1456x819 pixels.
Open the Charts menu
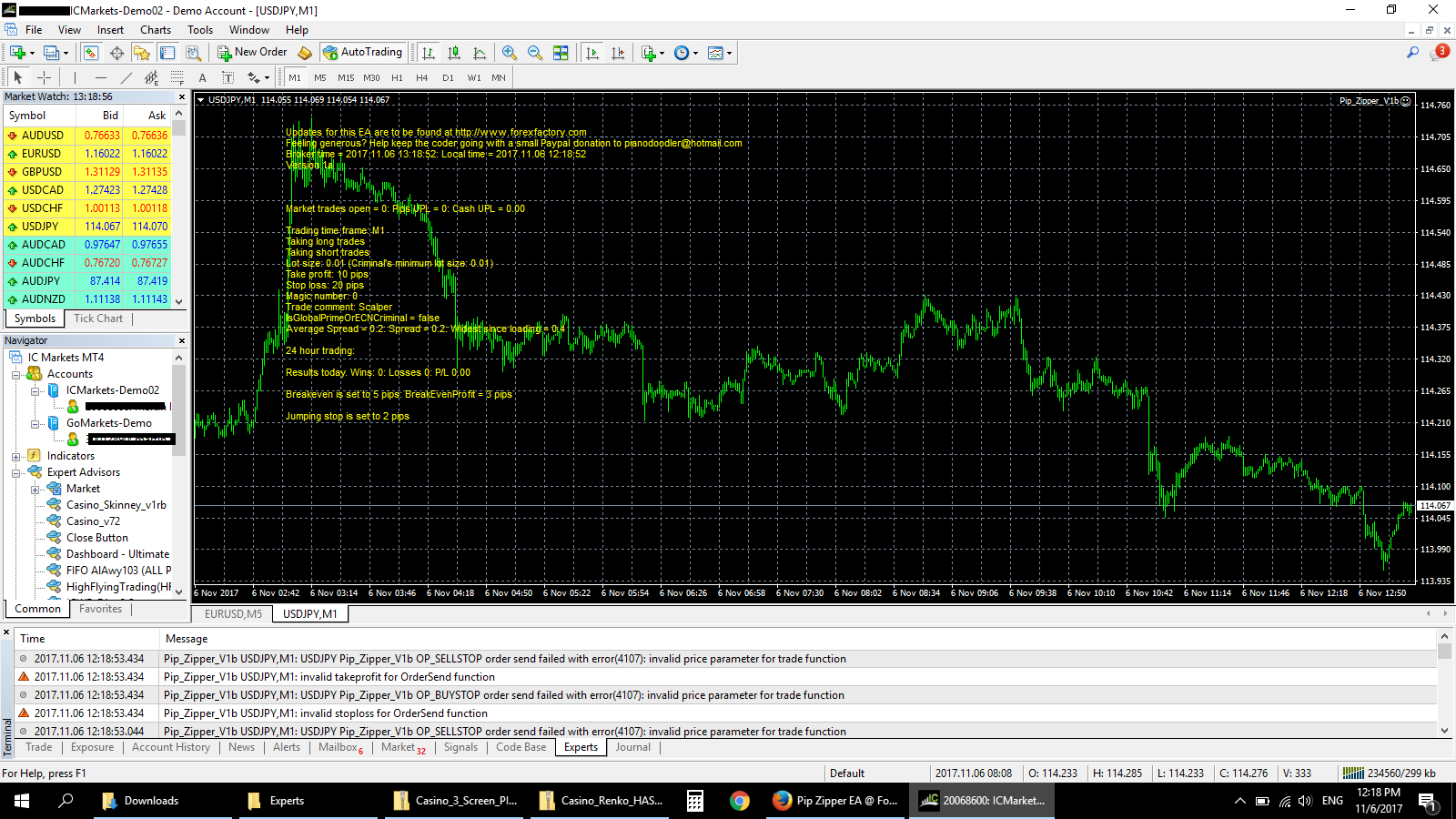pyautogui.click(x=156, y=30)
